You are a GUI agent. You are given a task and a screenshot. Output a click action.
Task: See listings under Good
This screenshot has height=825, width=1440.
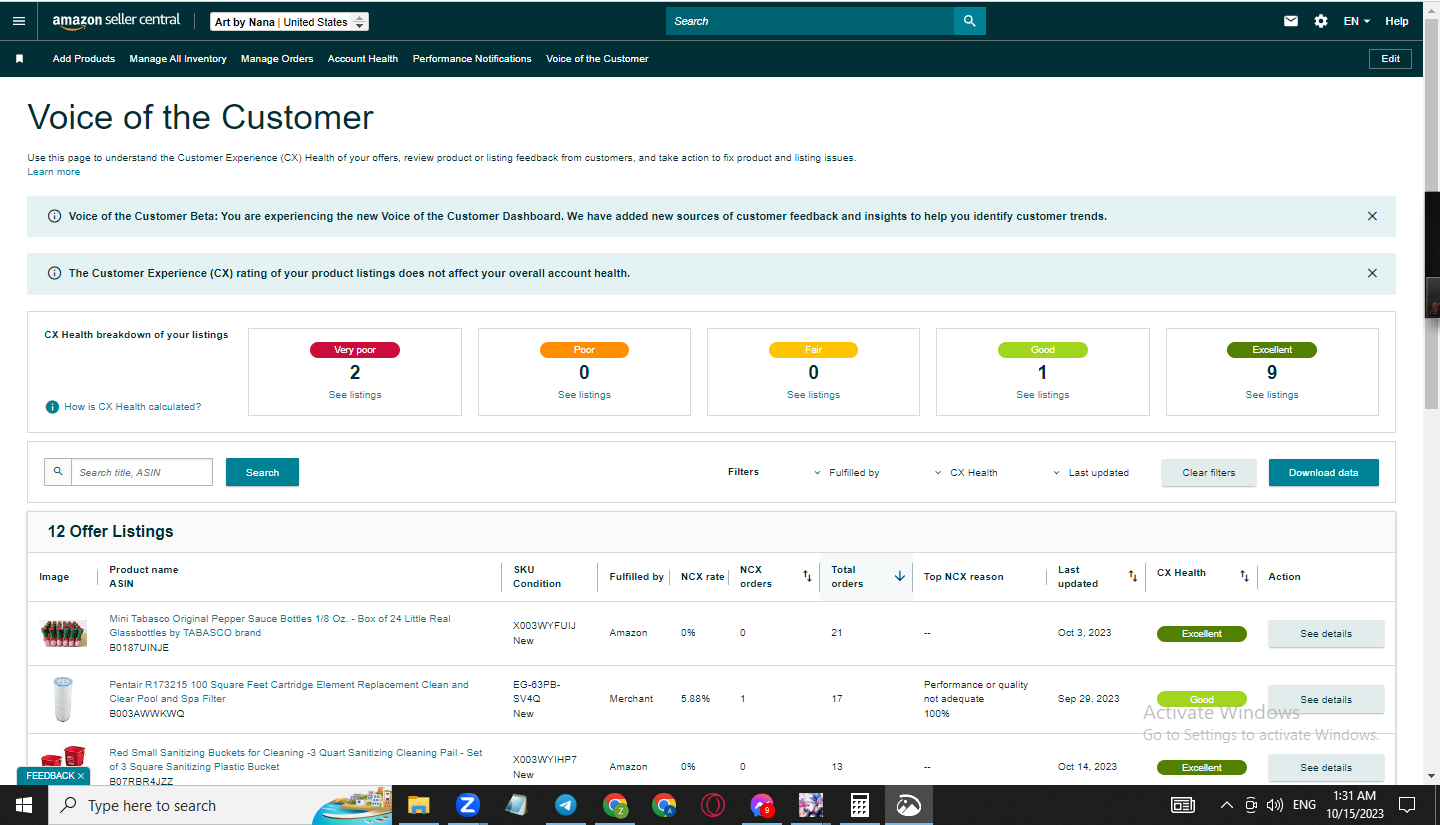click(1043, 395)
